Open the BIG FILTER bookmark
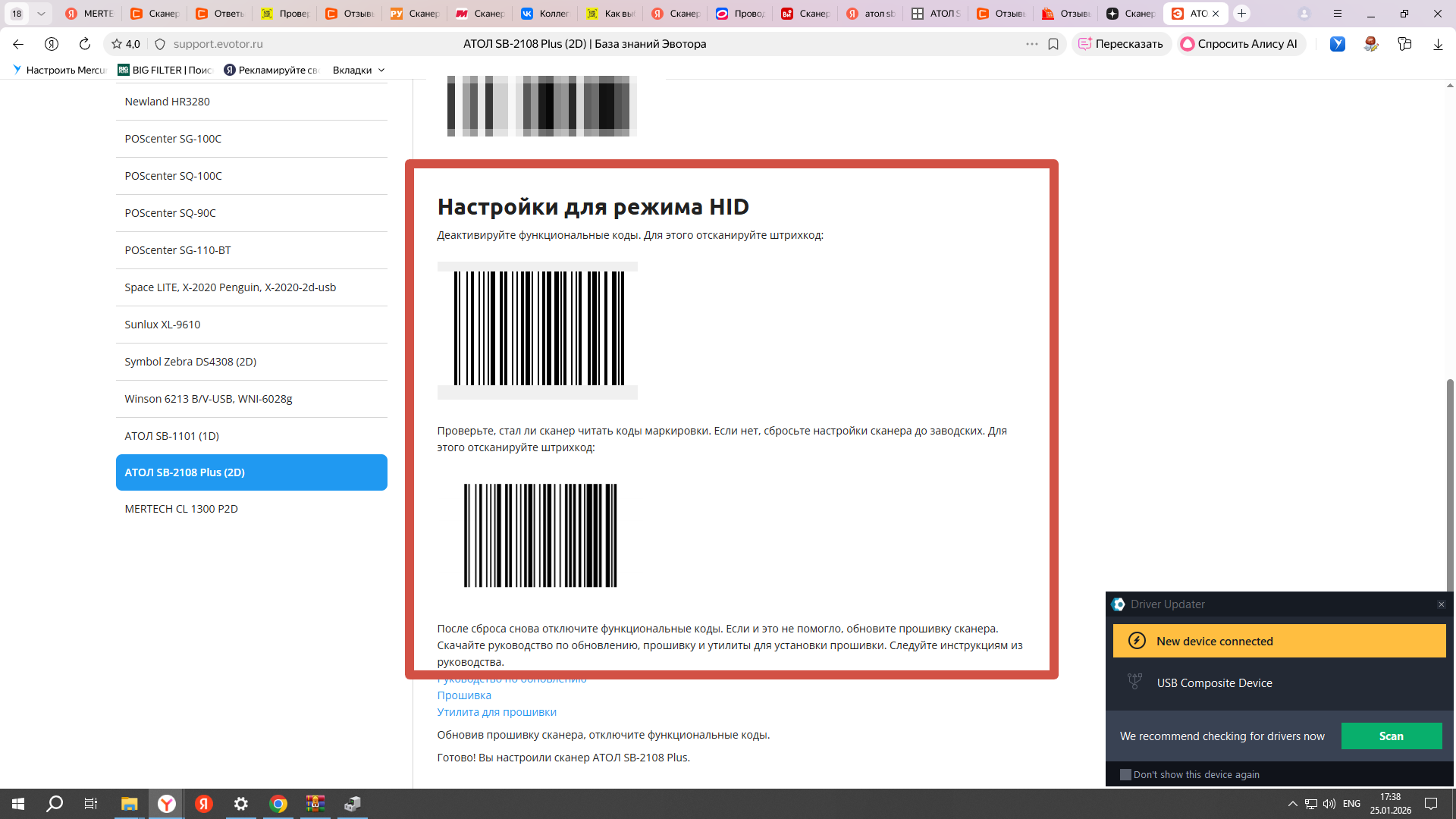Screen dimensions: 1456x819 pos(165,70)
